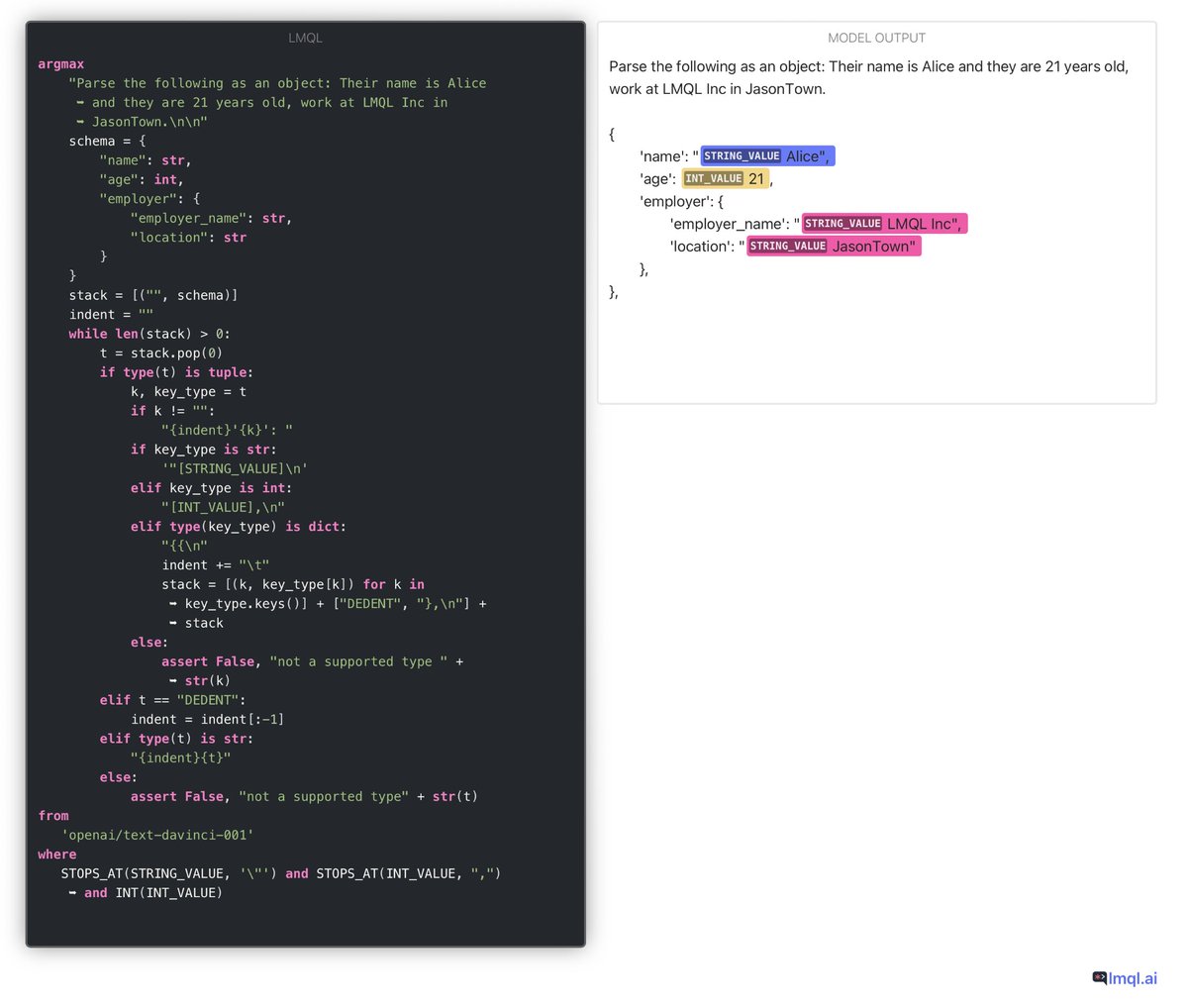Click the 'schema = {' line

click(x=107, y=141)
